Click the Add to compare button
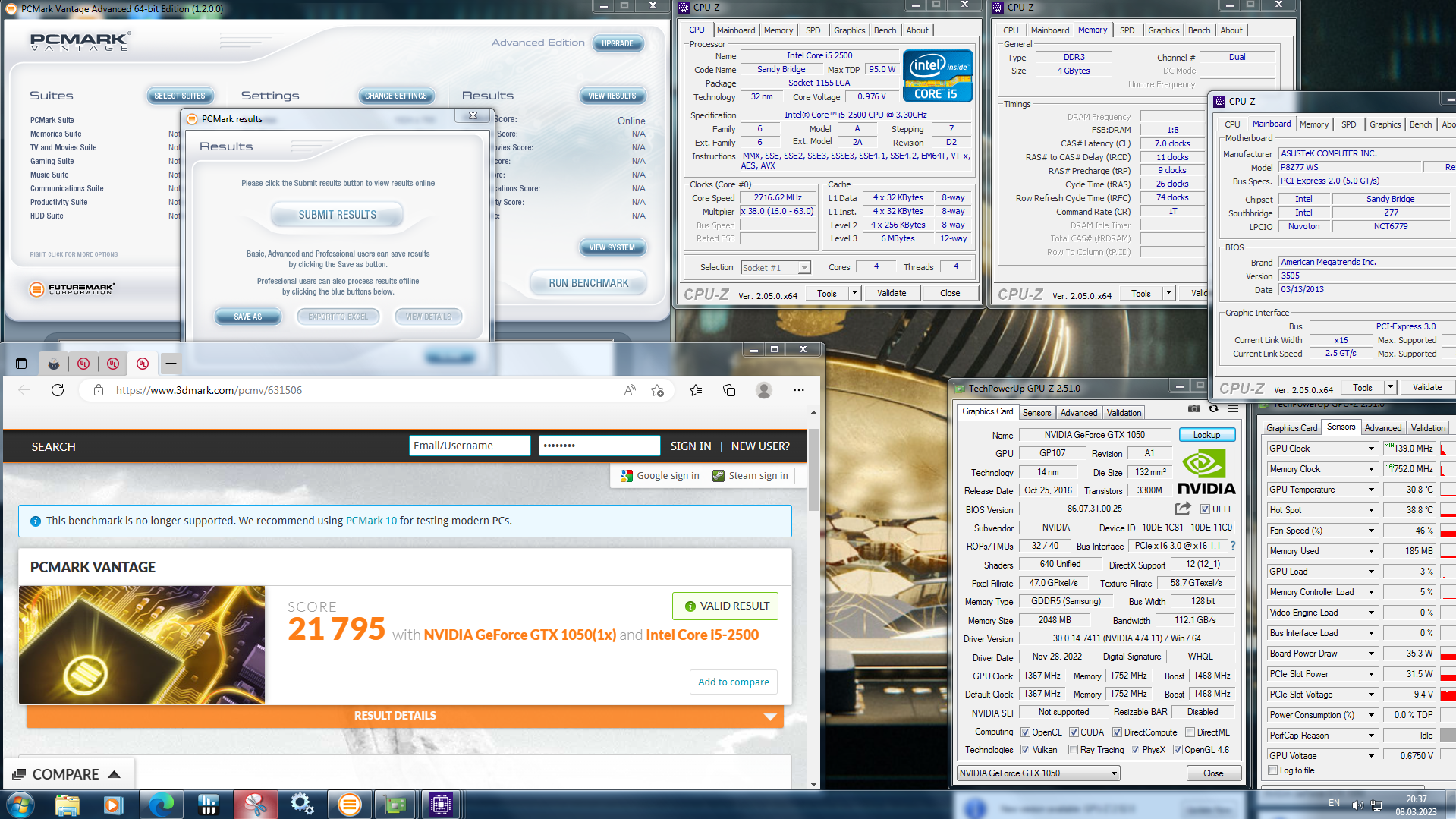 coord(733,682)
